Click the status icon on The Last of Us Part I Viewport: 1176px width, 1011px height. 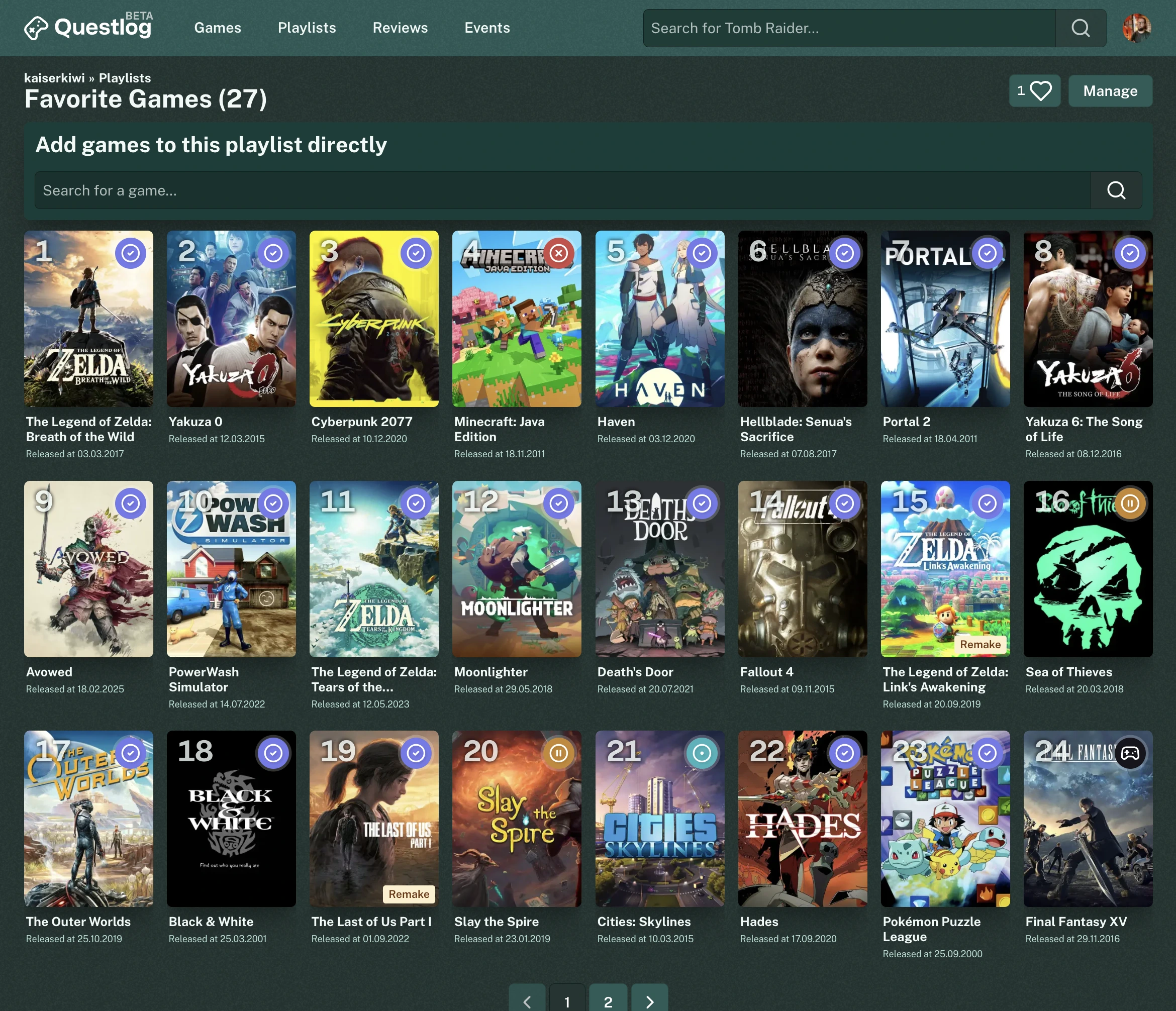[x=416, y=753]
